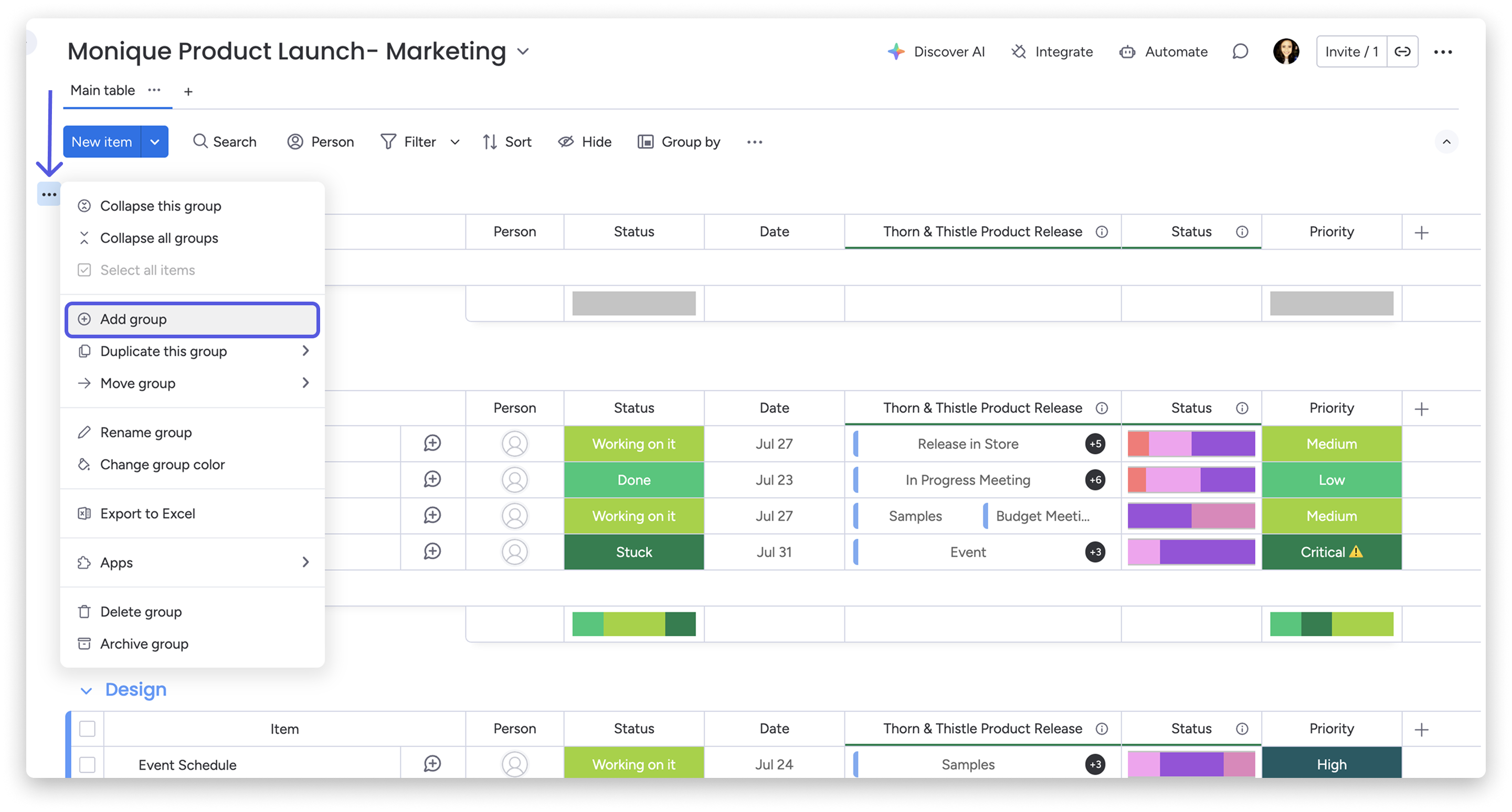Choose Export to Excel menu entry
Screen dimensions: 1512x812
point(147,514)
